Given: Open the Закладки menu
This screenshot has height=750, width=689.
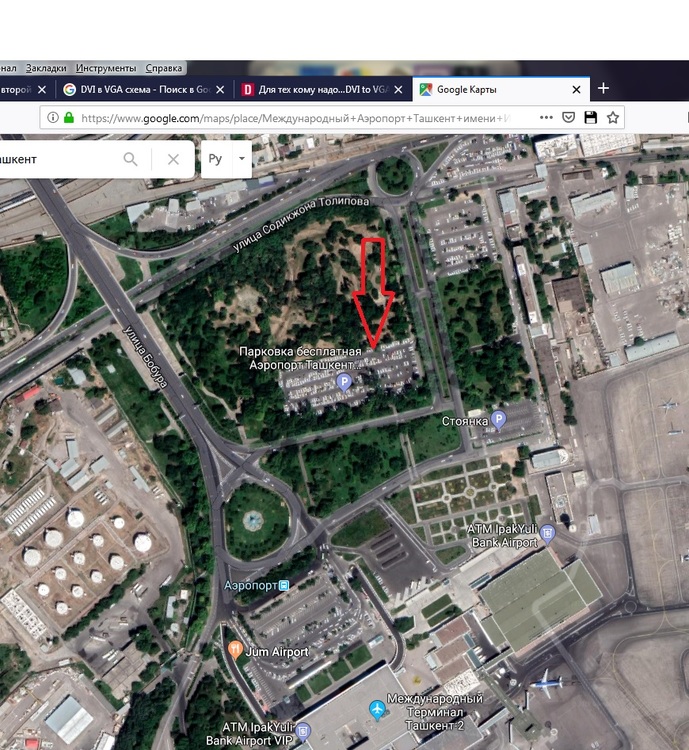Looking at the screenshot, I should click(x=46, y=68).
